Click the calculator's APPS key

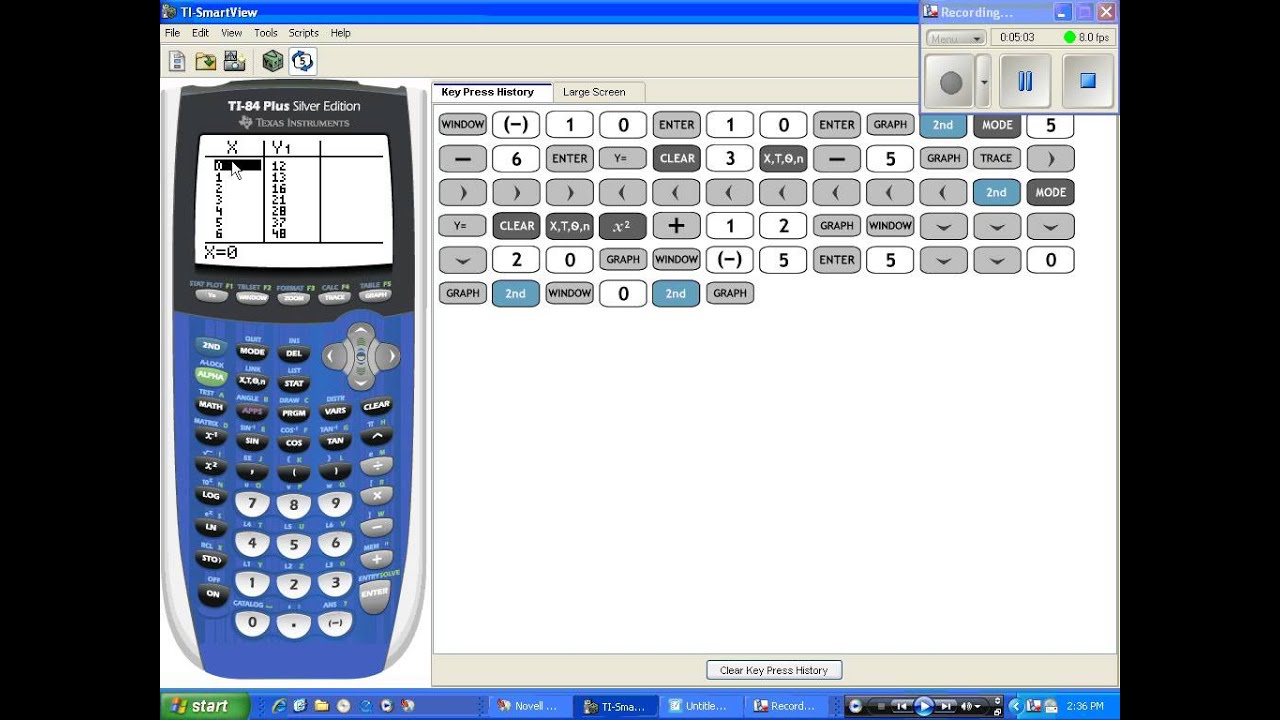tap(252, 411)
